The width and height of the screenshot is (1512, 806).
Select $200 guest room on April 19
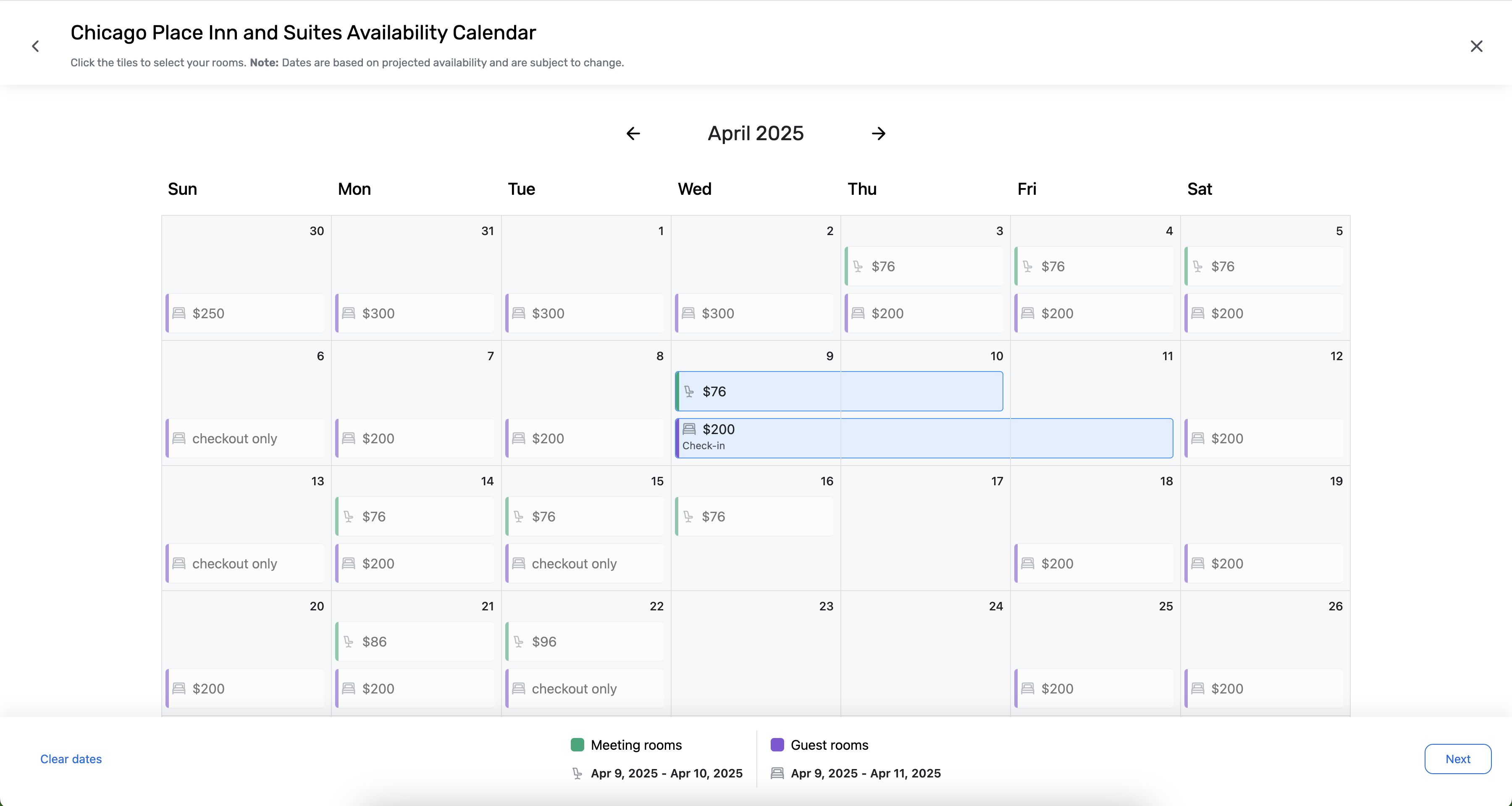tap(1264, 563)
